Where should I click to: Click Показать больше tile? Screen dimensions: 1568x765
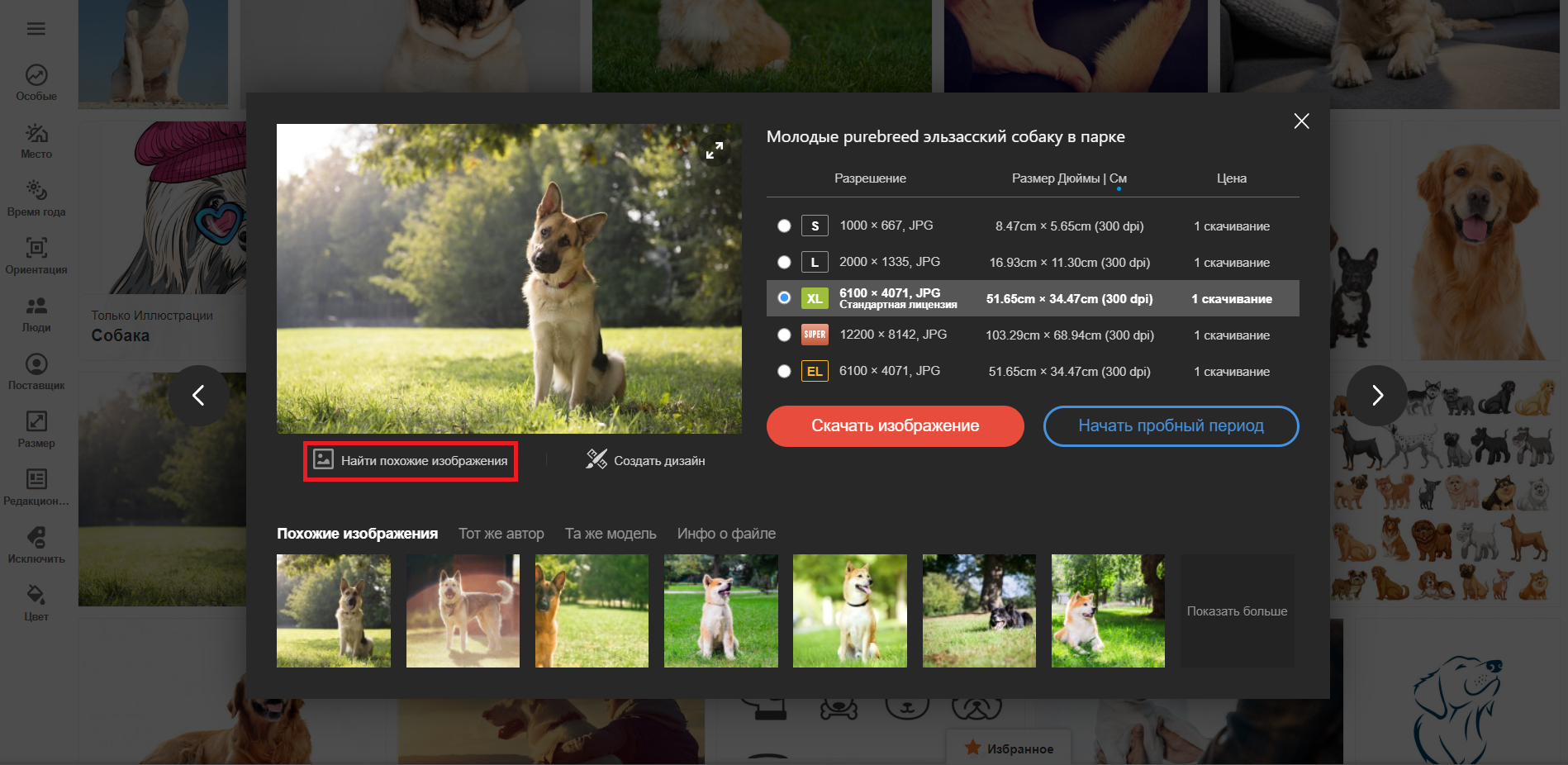[1238, 611]
